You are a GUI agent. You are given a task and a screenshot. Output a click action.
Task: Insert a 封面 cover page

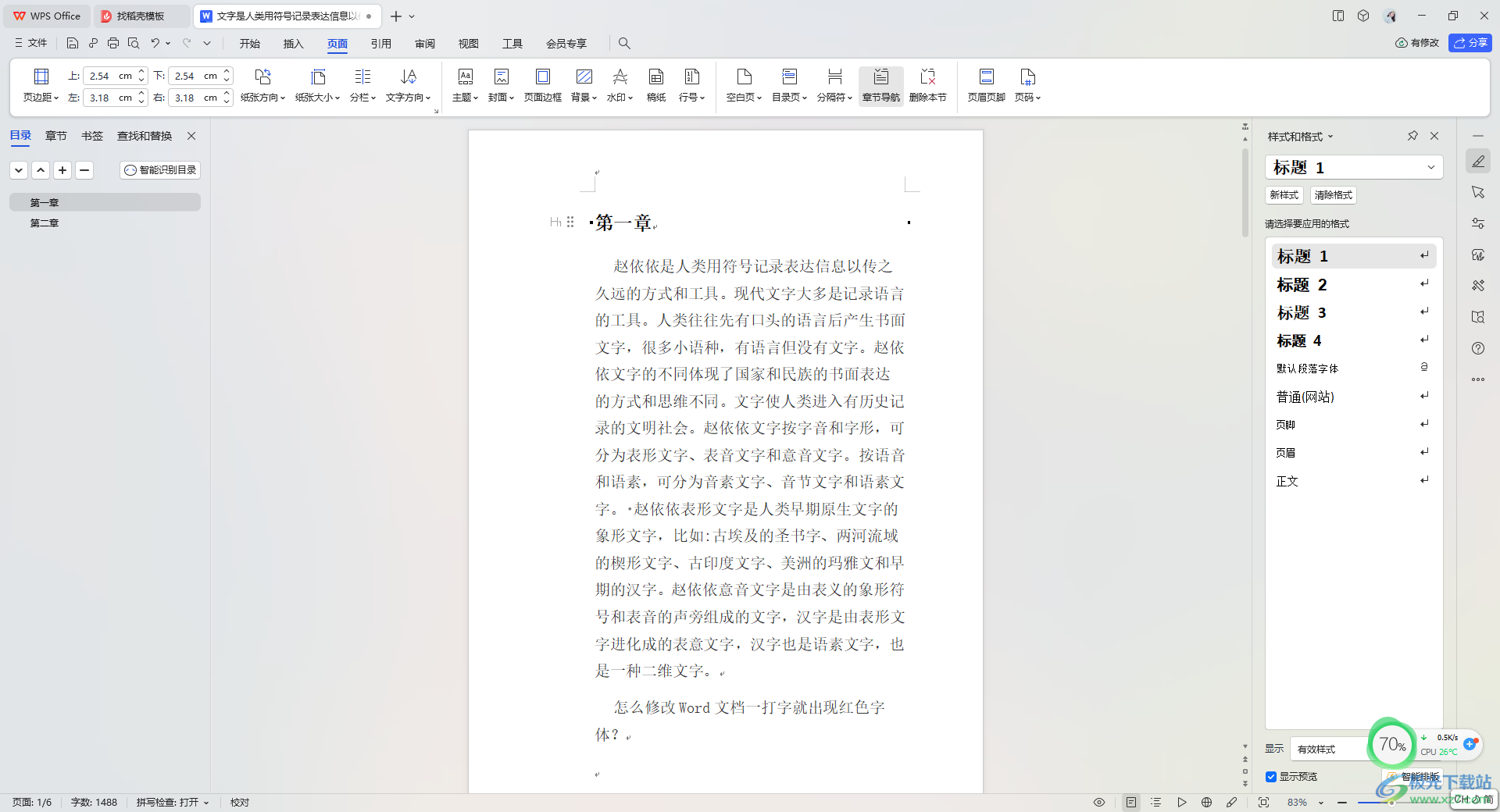[501, 85]
